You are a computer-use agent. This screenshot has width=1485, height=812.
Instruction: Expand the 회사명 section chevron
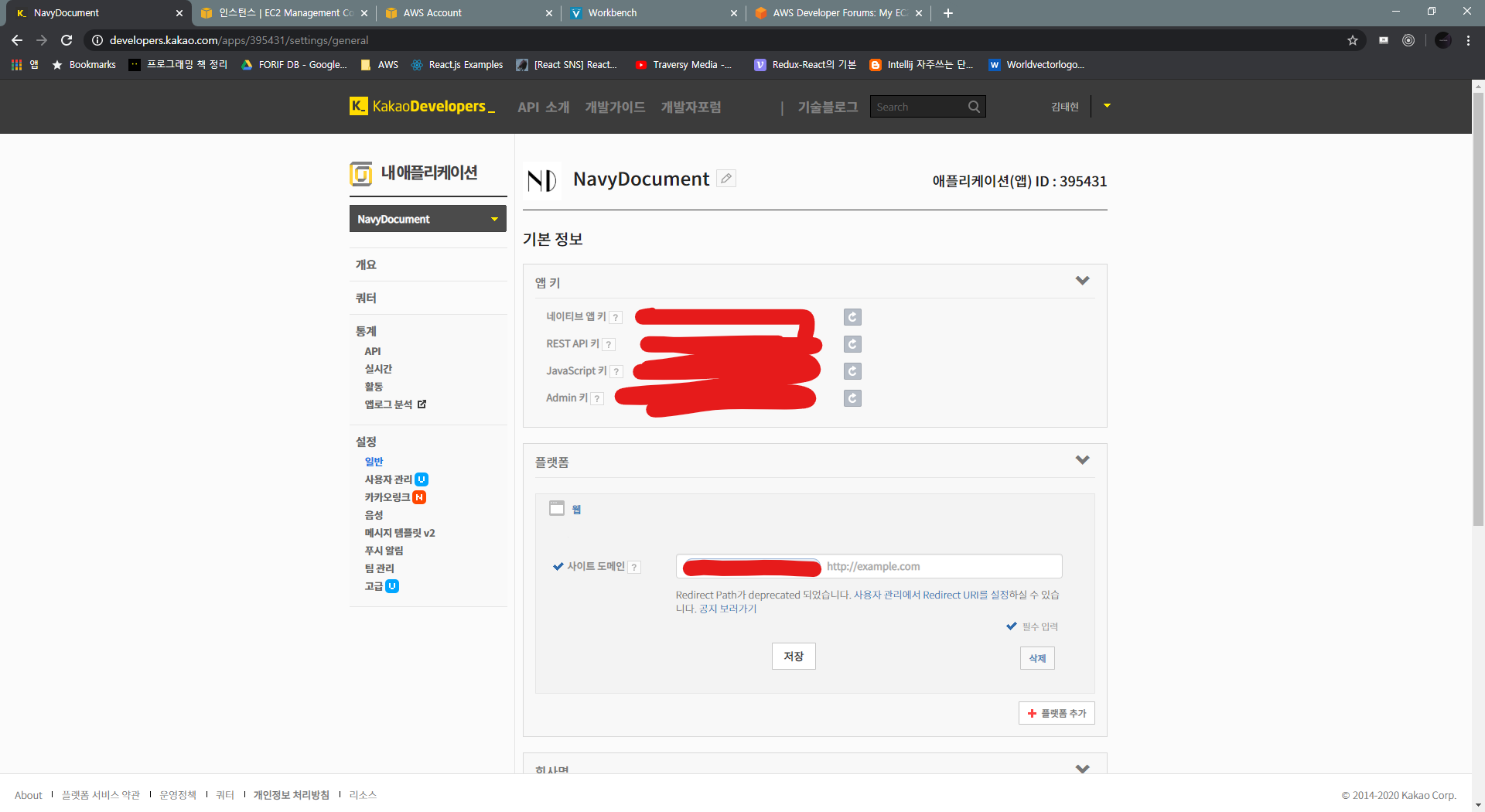tap(1083, 769)
